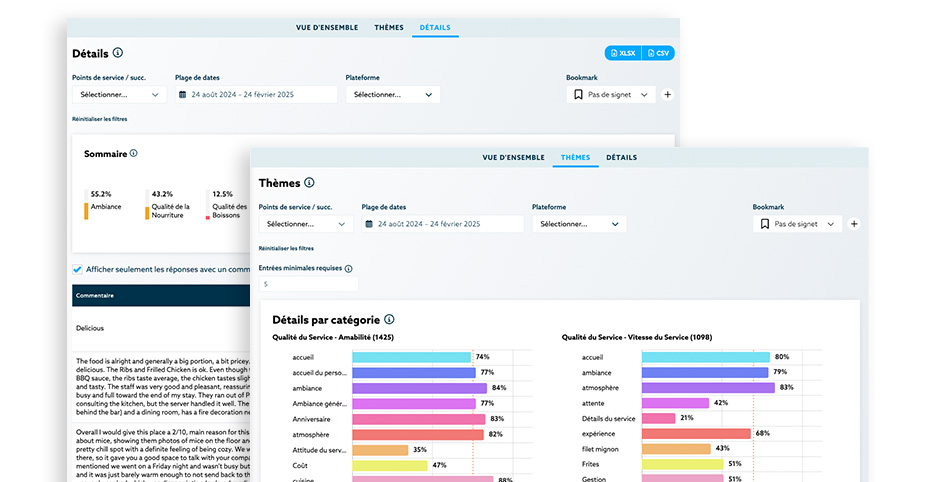Click accueil 74% bar in Amabilité chart
The height and width of the screenshot is (482, 930).
(412, 357)
